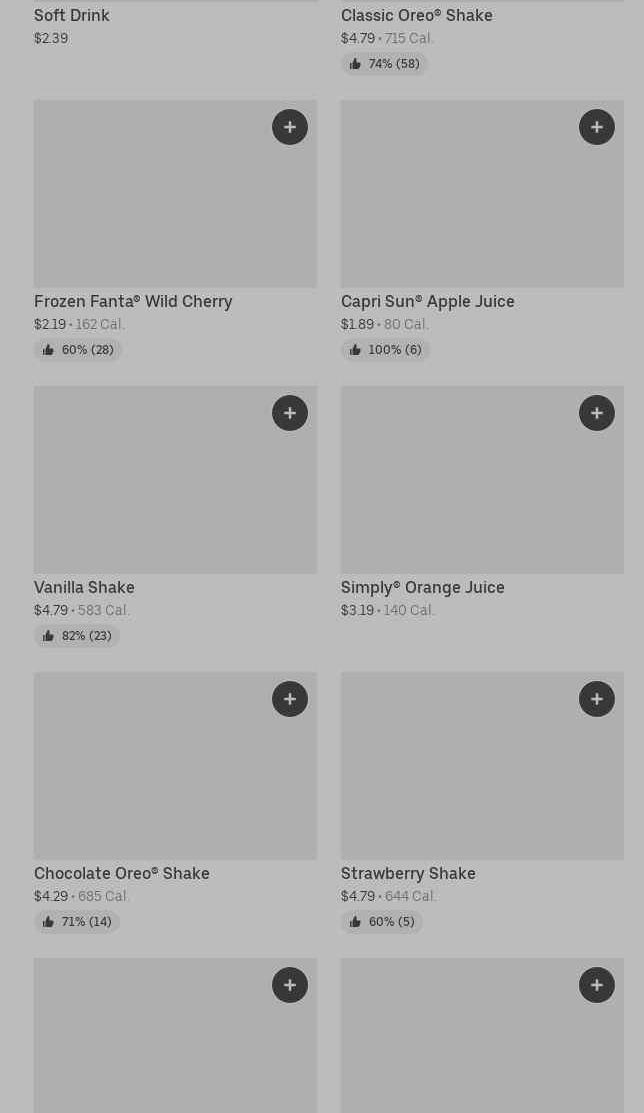
Task: Click plus button on bottom-left item image
Action: (290, 985)
